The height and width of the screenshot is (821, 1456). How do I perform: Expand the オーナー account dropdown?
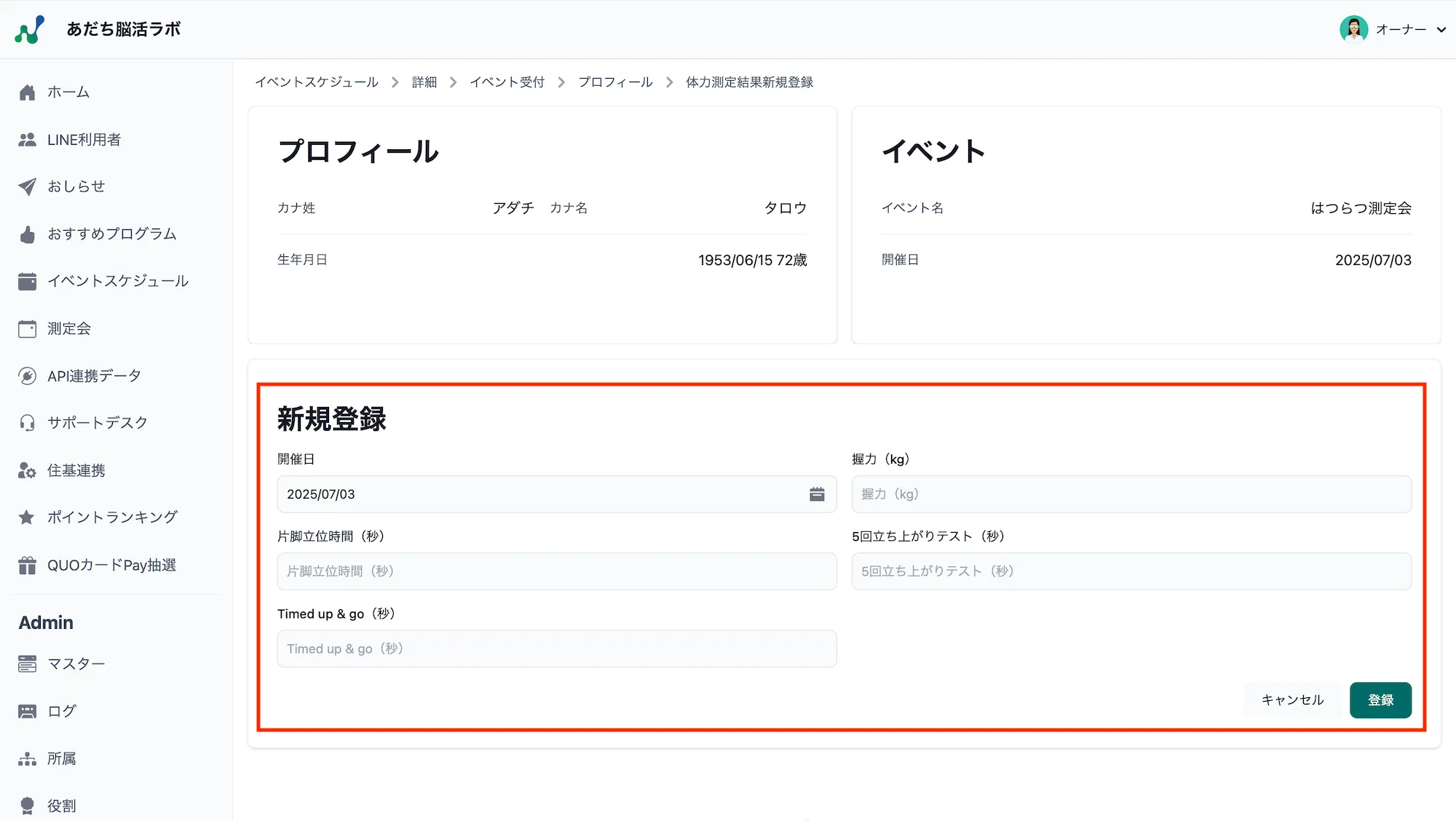tap(1441, 30)
